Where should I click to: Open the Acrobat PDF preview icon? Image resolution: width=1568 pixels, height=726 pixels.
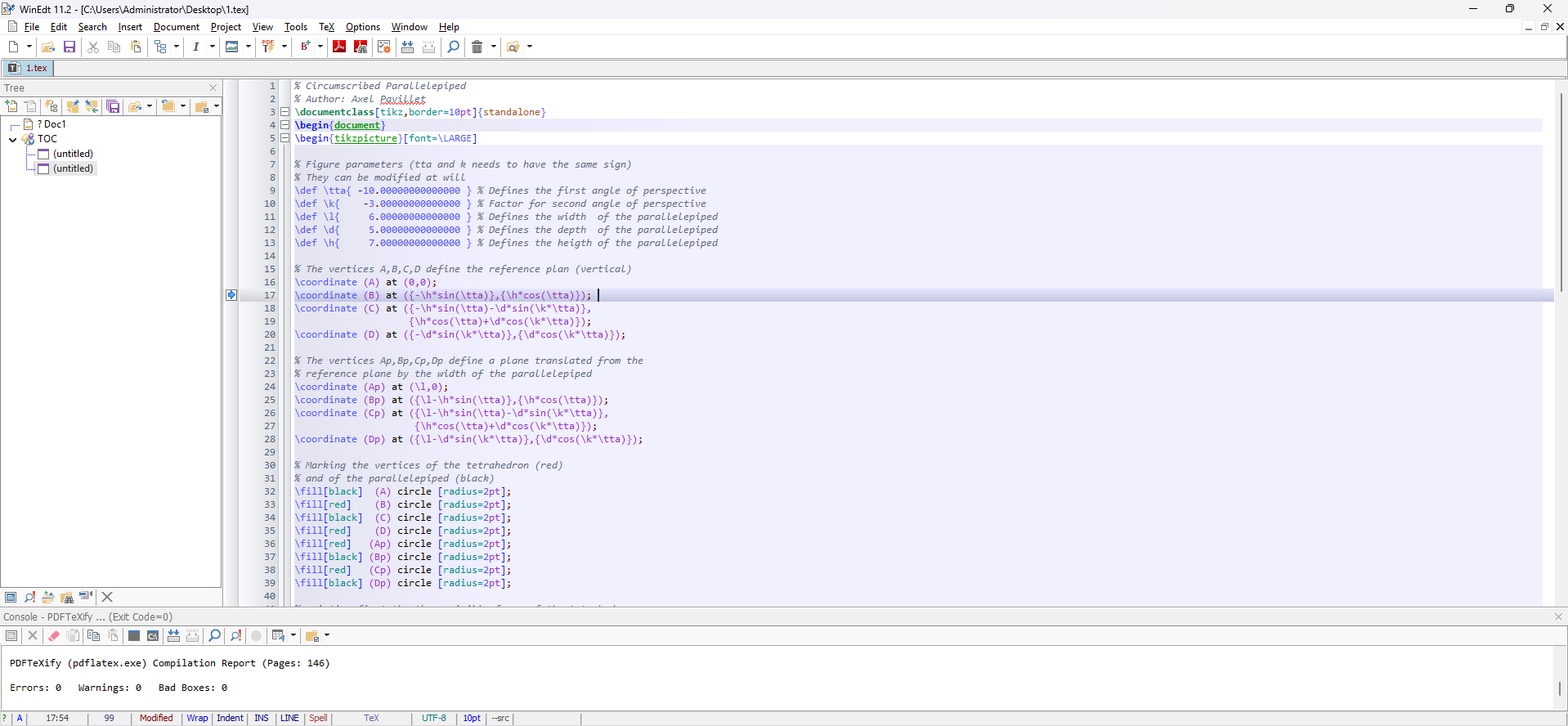click(x=339, y=47)
